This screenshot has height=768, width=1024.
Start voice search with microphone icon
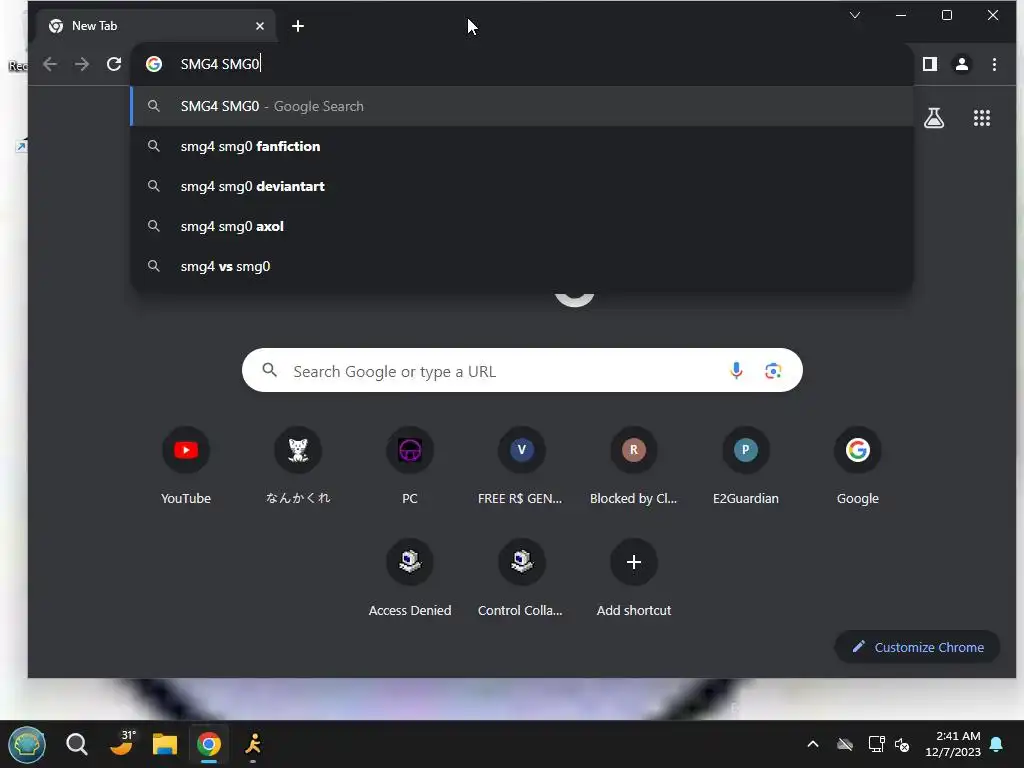(x=736, y=370)
